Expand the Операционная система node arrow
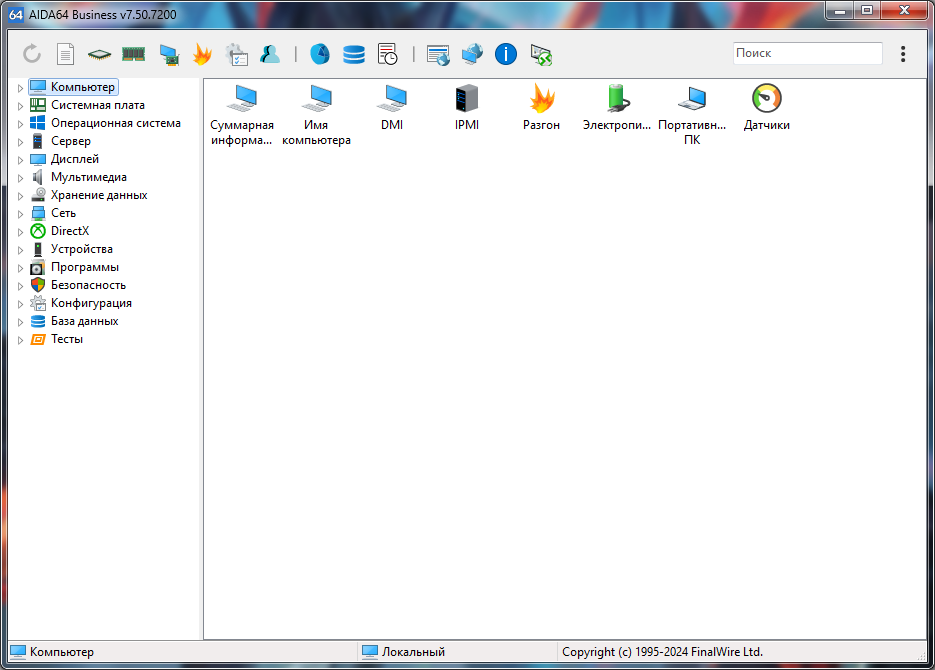This screenshot has height=670, width=935. (20, 123)
